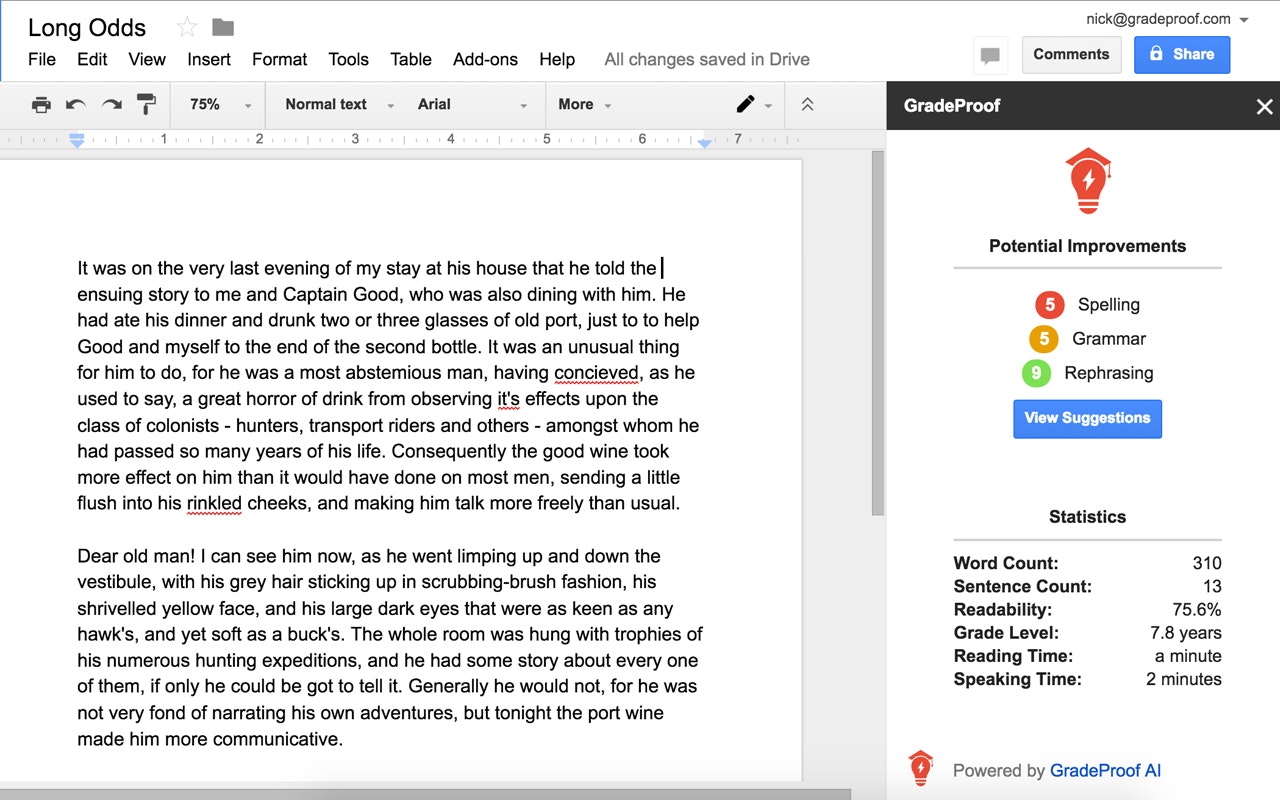
Task: Click the Speaking Time value 2 minutes
Action: 1184,679
